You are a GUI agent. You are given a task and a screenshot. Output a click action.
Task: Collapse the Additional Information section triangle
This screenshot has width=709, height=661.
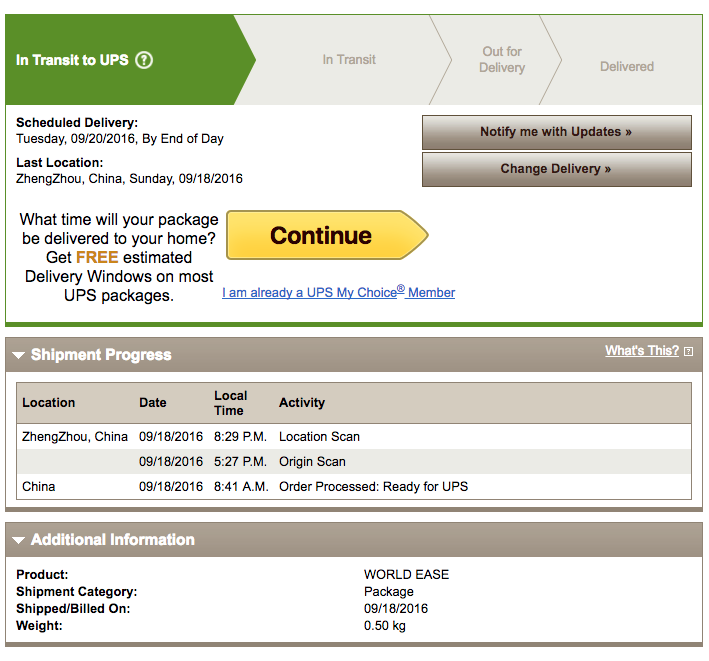[x=19, y=540]
